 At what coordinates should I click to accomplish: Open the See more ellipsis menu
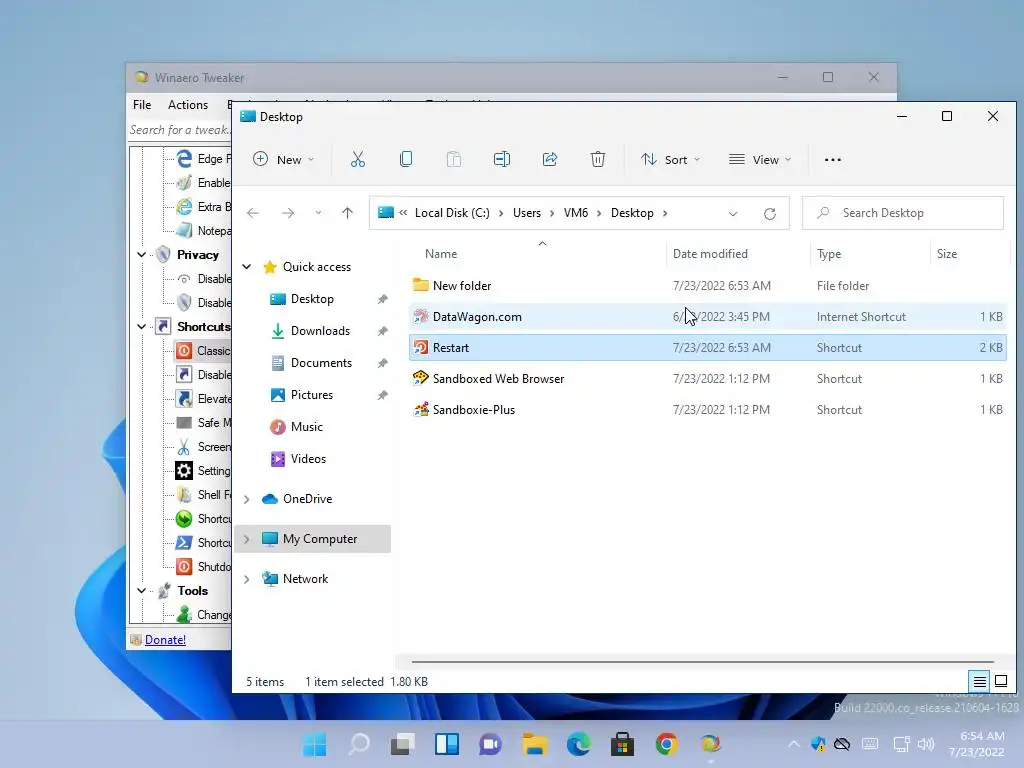[x=833, y=160]
